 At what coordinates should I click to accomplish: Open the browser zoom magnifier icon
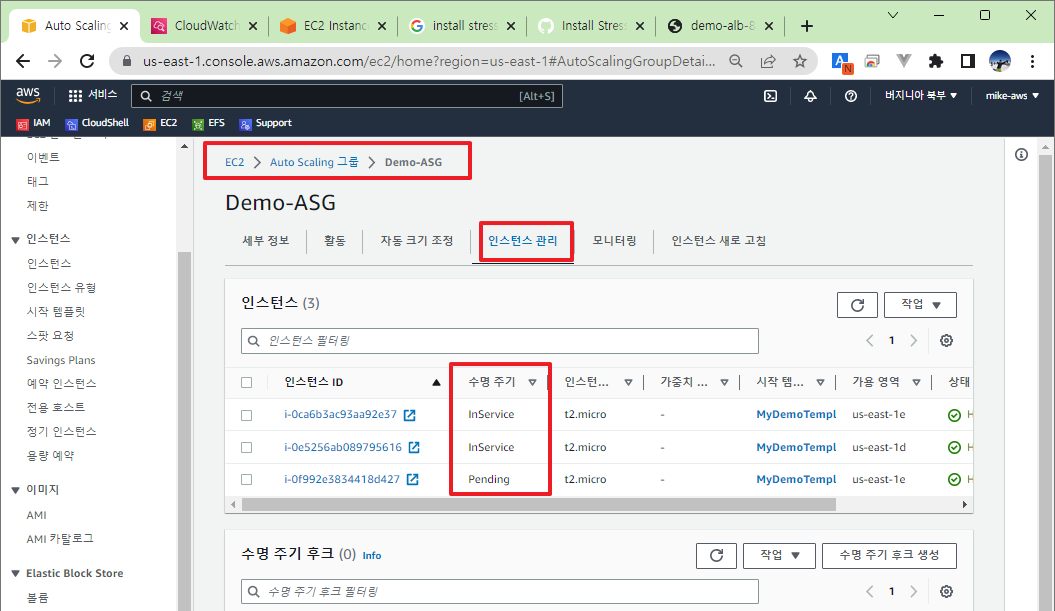(x=736, y=61)
